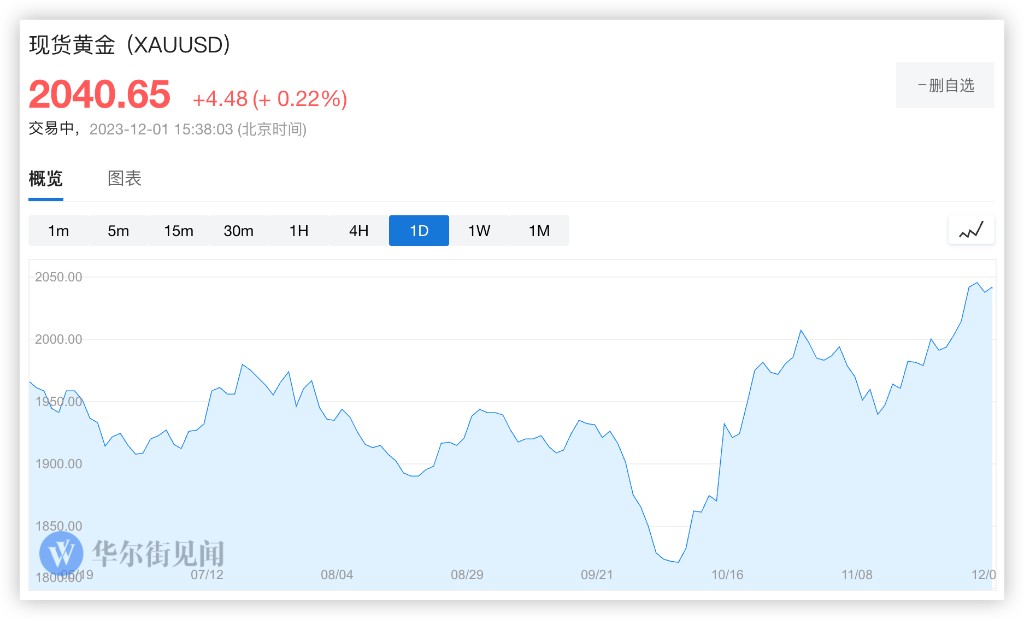The width and height of the screenshot is (1024, 619).
Task: Select the active 1D timeframe
Action: (x=419, y=231)
